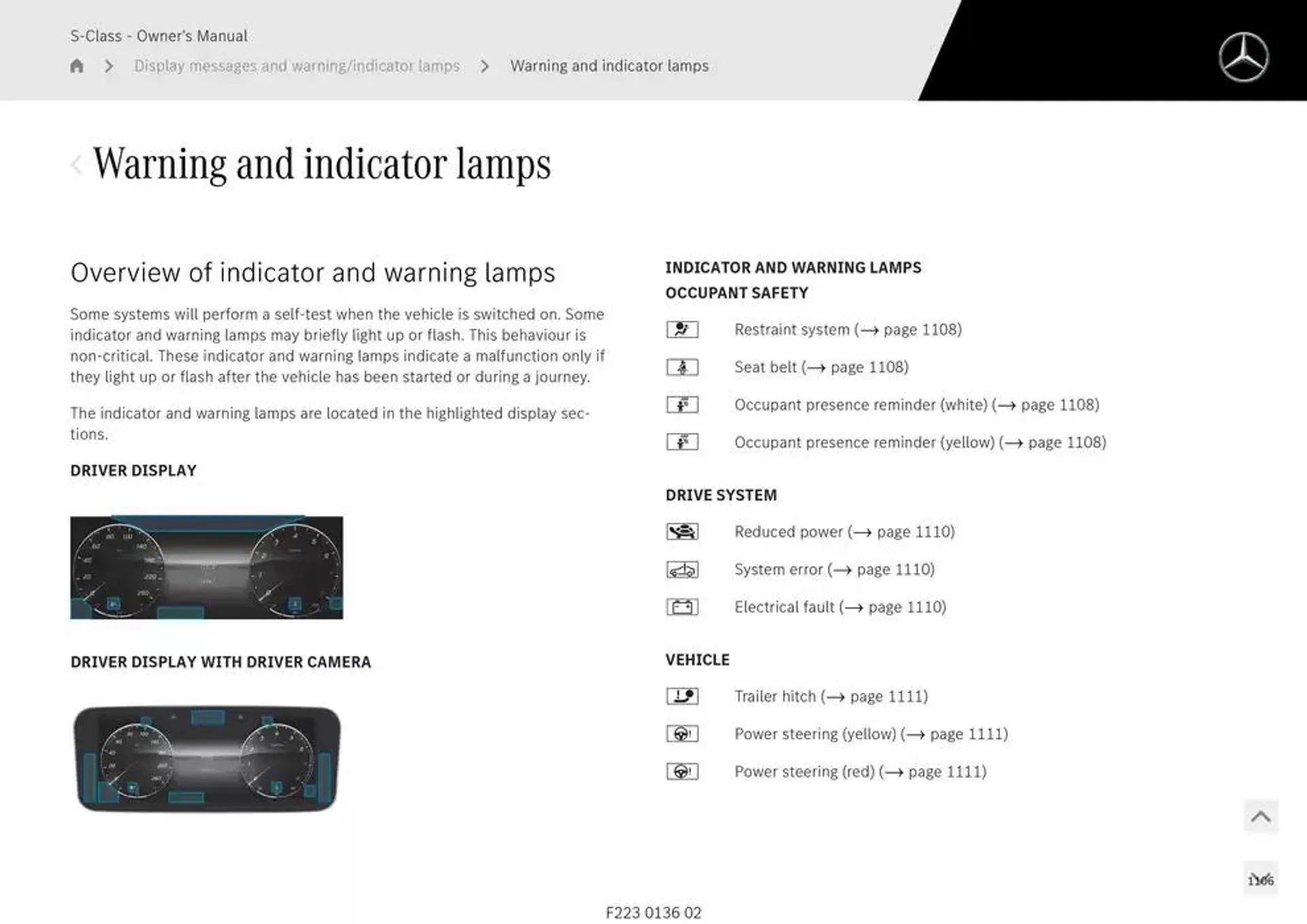Click the Reduced power drive system icon
Screen dimensions: 1307x924
(684, 531)
